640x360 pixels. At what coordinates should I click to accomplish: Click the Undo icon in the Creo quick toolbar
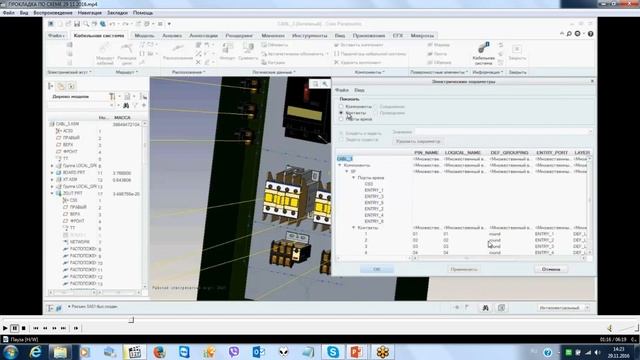[x=112, y=24]
